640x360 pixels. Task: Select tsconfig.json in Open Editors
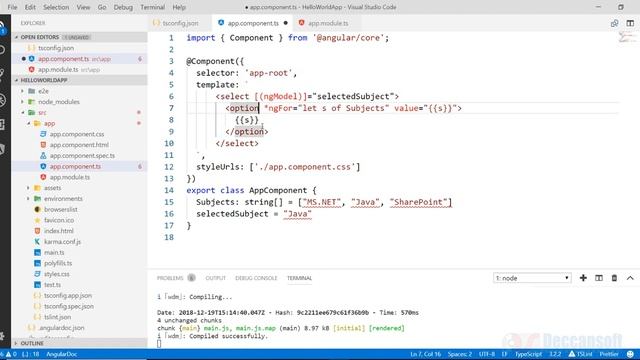point(56,48)
